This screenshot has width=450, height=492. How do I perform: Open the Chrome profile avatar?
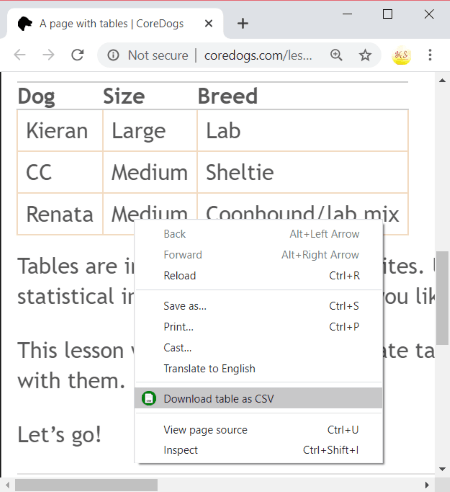[x=401, y=55]
